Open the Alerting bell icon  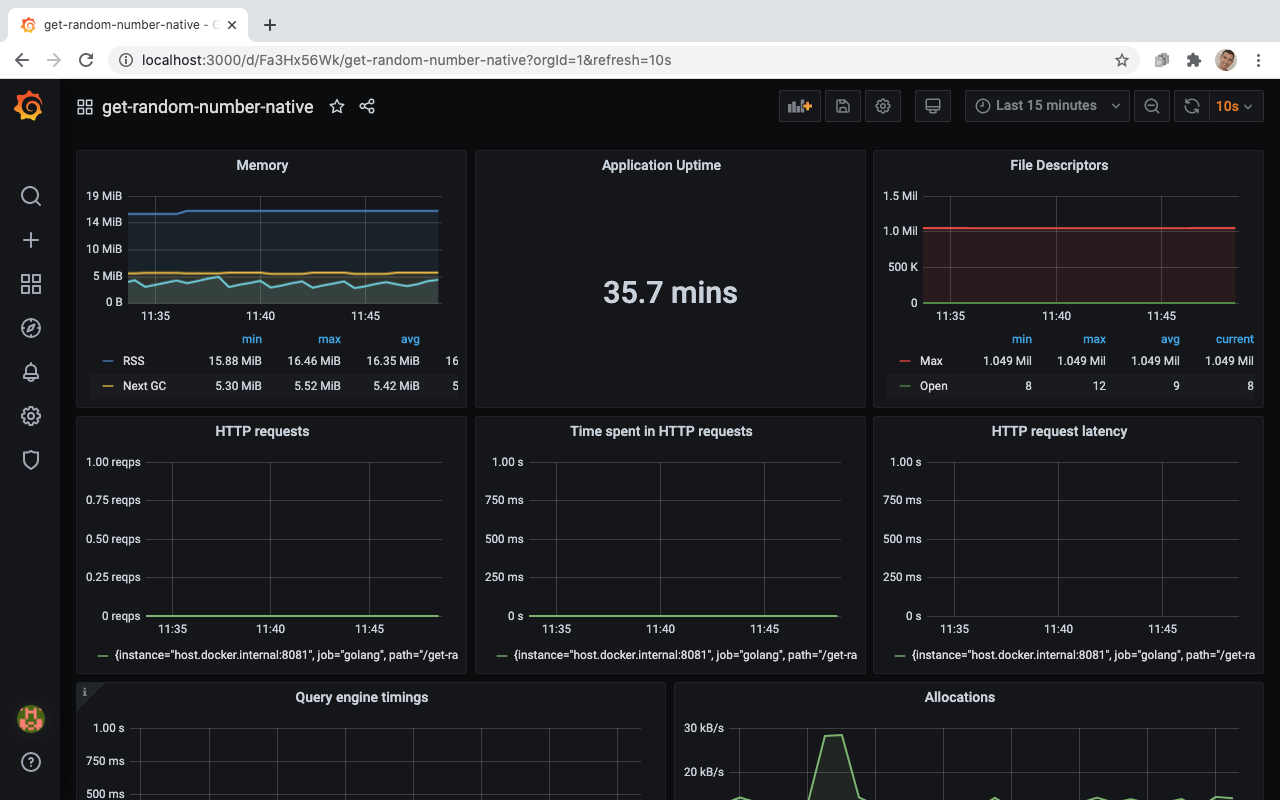click(x=31, y=372)
